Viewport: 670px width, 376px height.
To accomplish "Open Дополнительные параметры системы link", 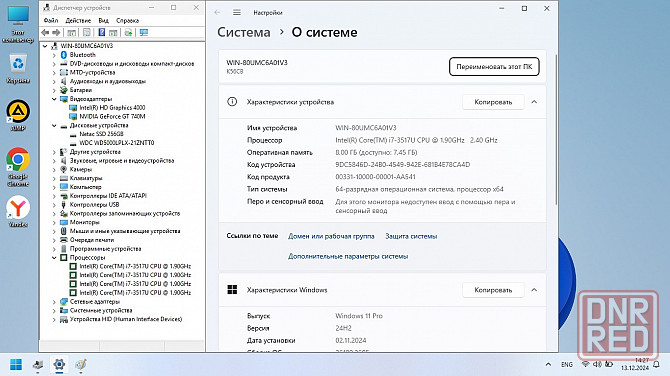I will click(348, 256).
